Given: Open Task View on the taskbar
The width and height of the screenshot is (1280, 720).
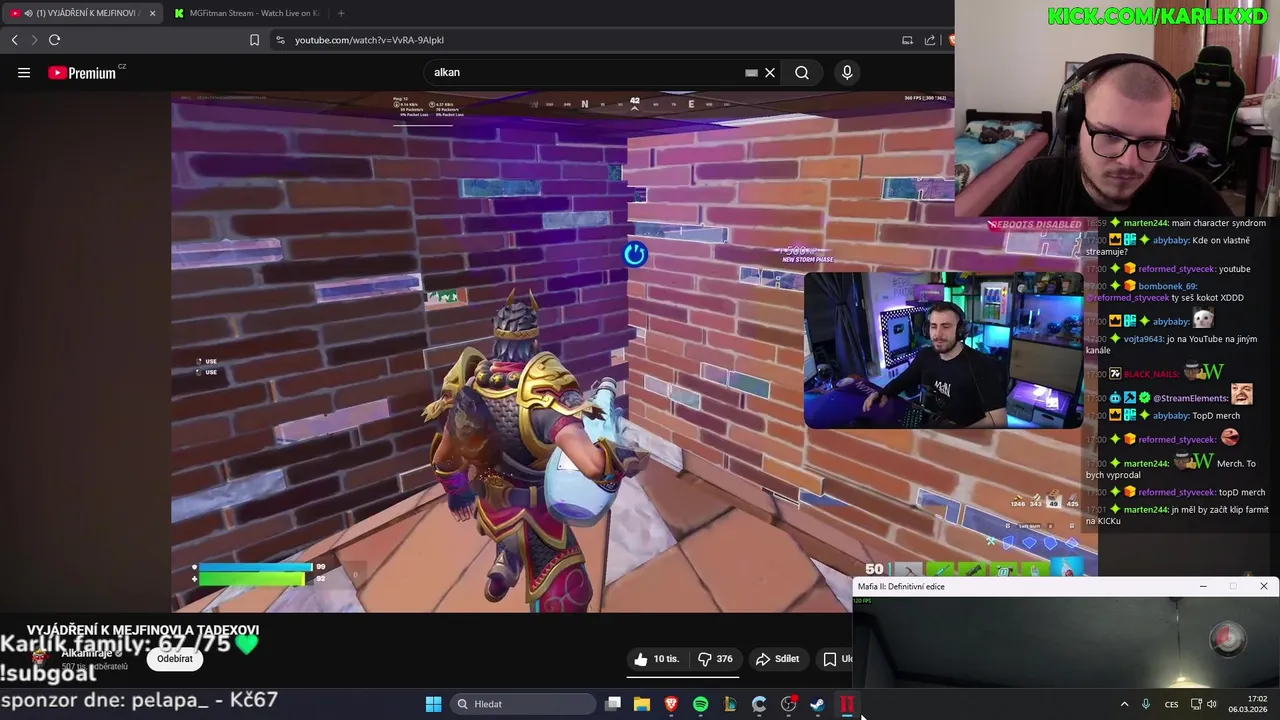Looking at the screenshot, I should click(x=613, y=704).
